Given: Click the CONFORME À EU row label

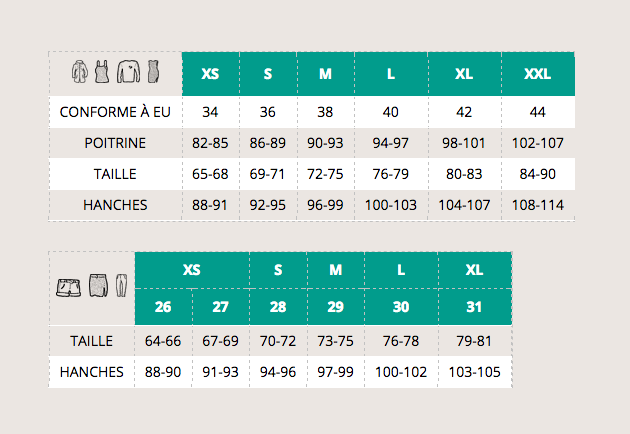Looking at the screenshot, I should [115, 112].
